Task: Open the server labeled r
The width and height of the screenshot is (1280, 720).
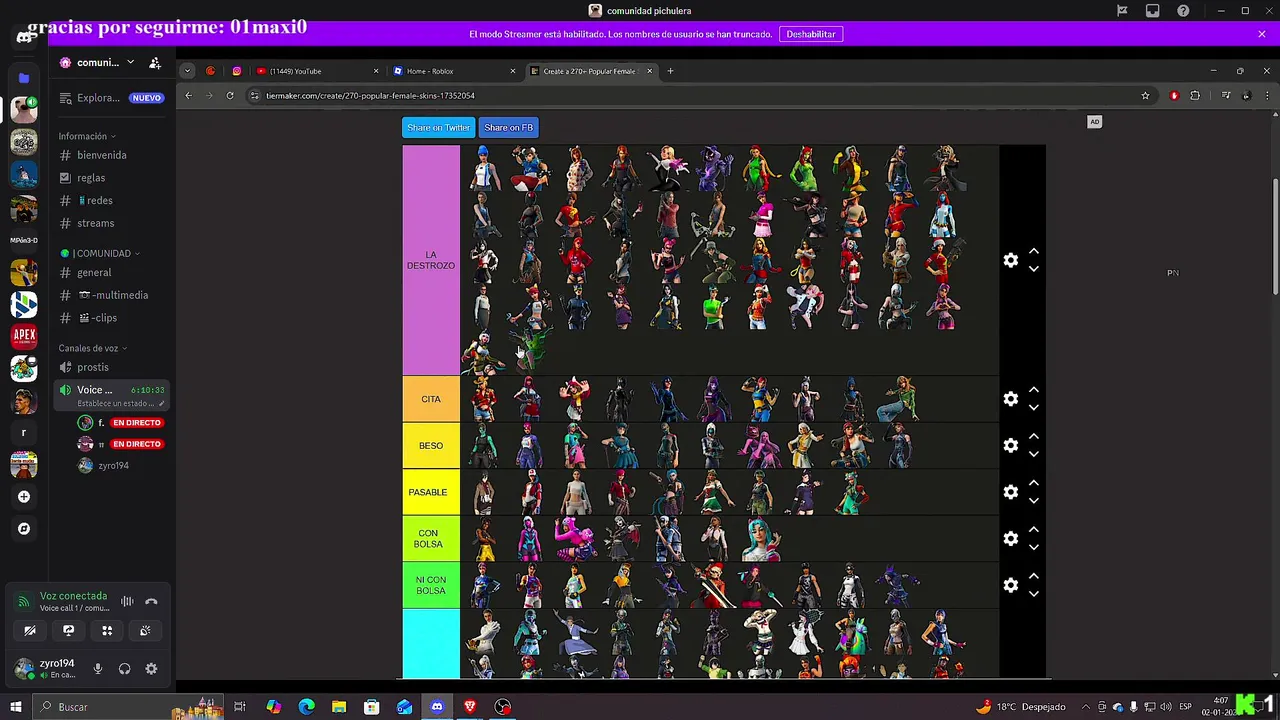Action: point(24,433)
